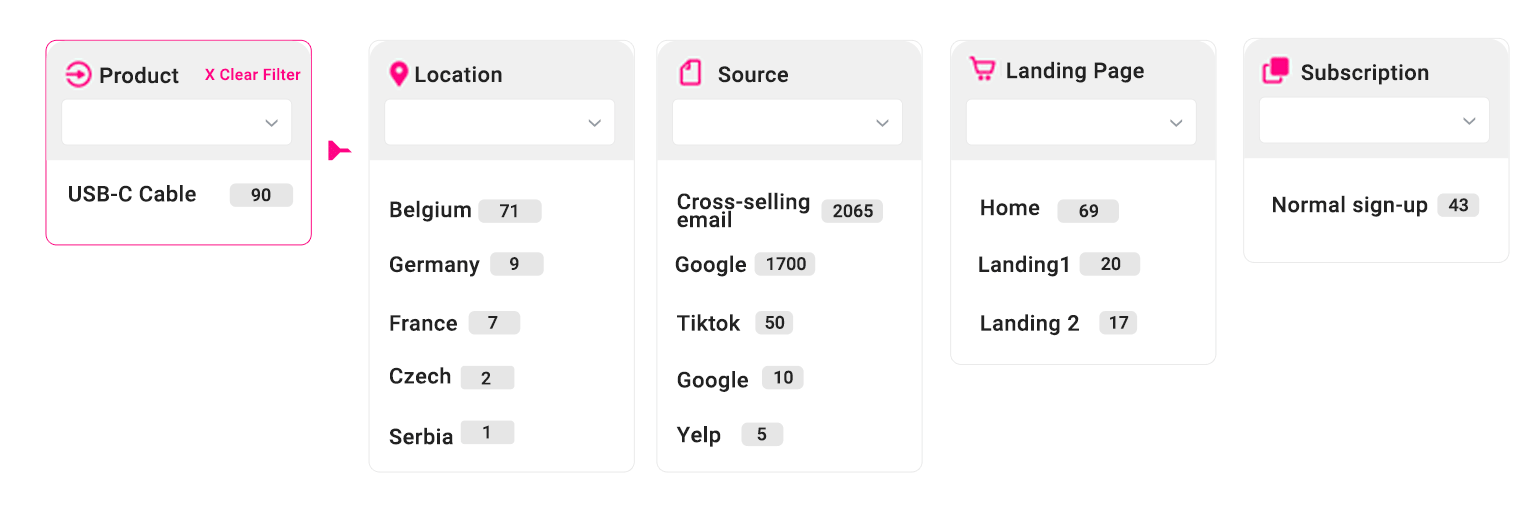Click the pink arrow between Product and Location
This screenshot has height=509, width=1540.
[339, 151]
